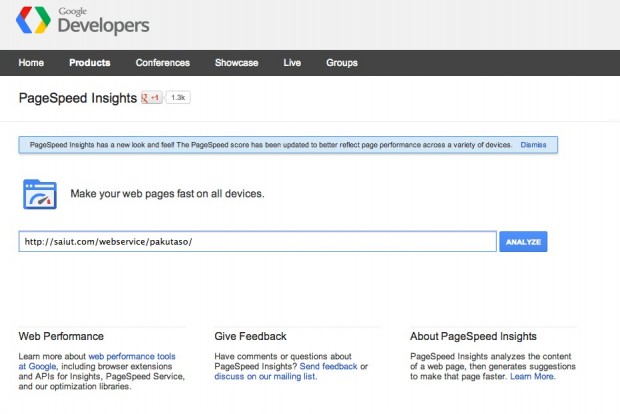Click the URL input field
The height and width of the screenshot is (414, 620).
[257, 242]
